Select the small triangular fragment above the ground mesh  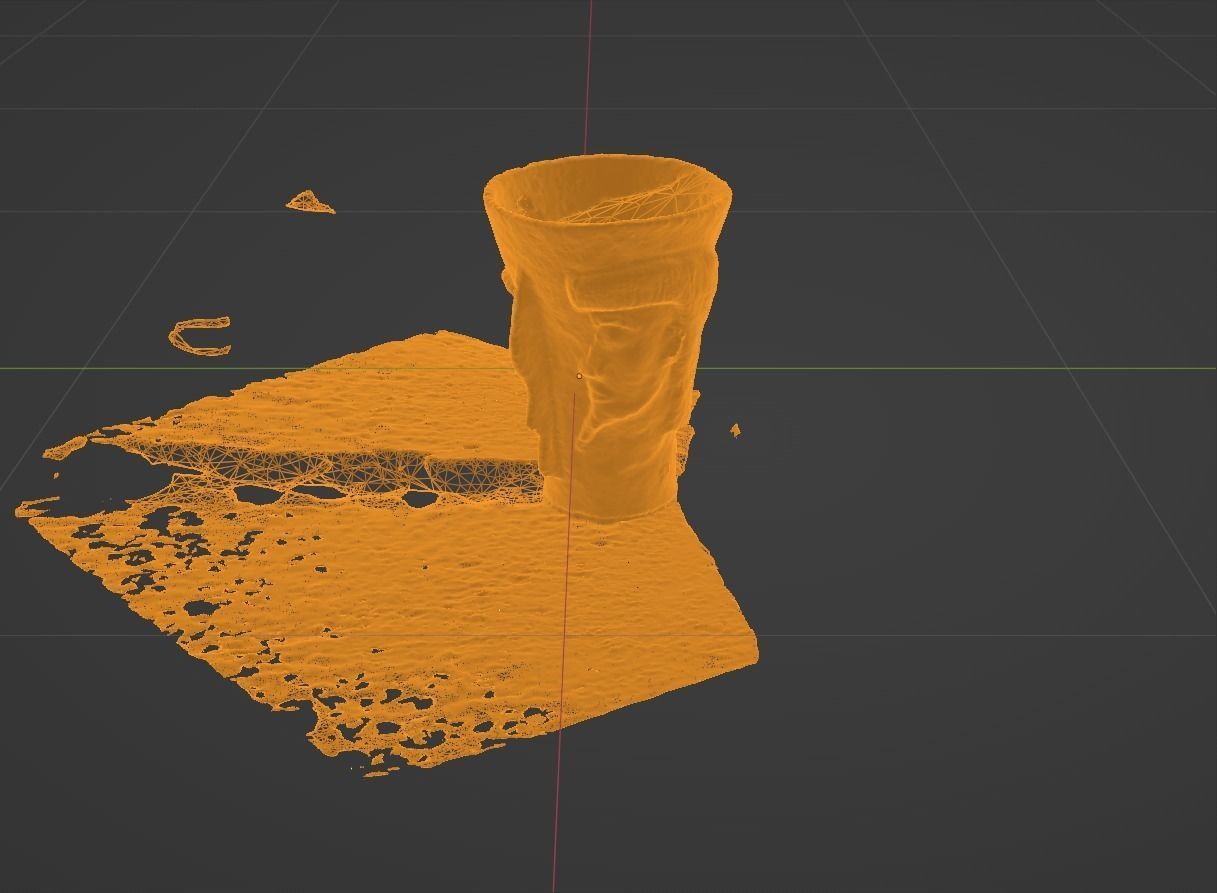[310, 203]
